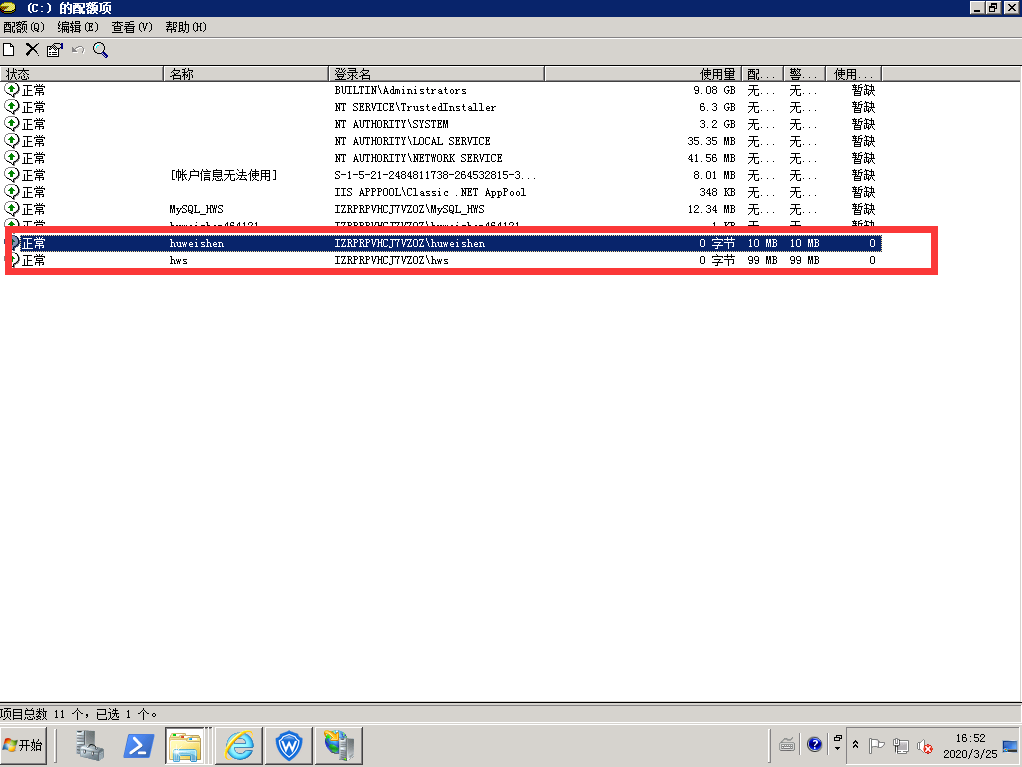Click the blue shield W taskbar icon

pos(289,745)
